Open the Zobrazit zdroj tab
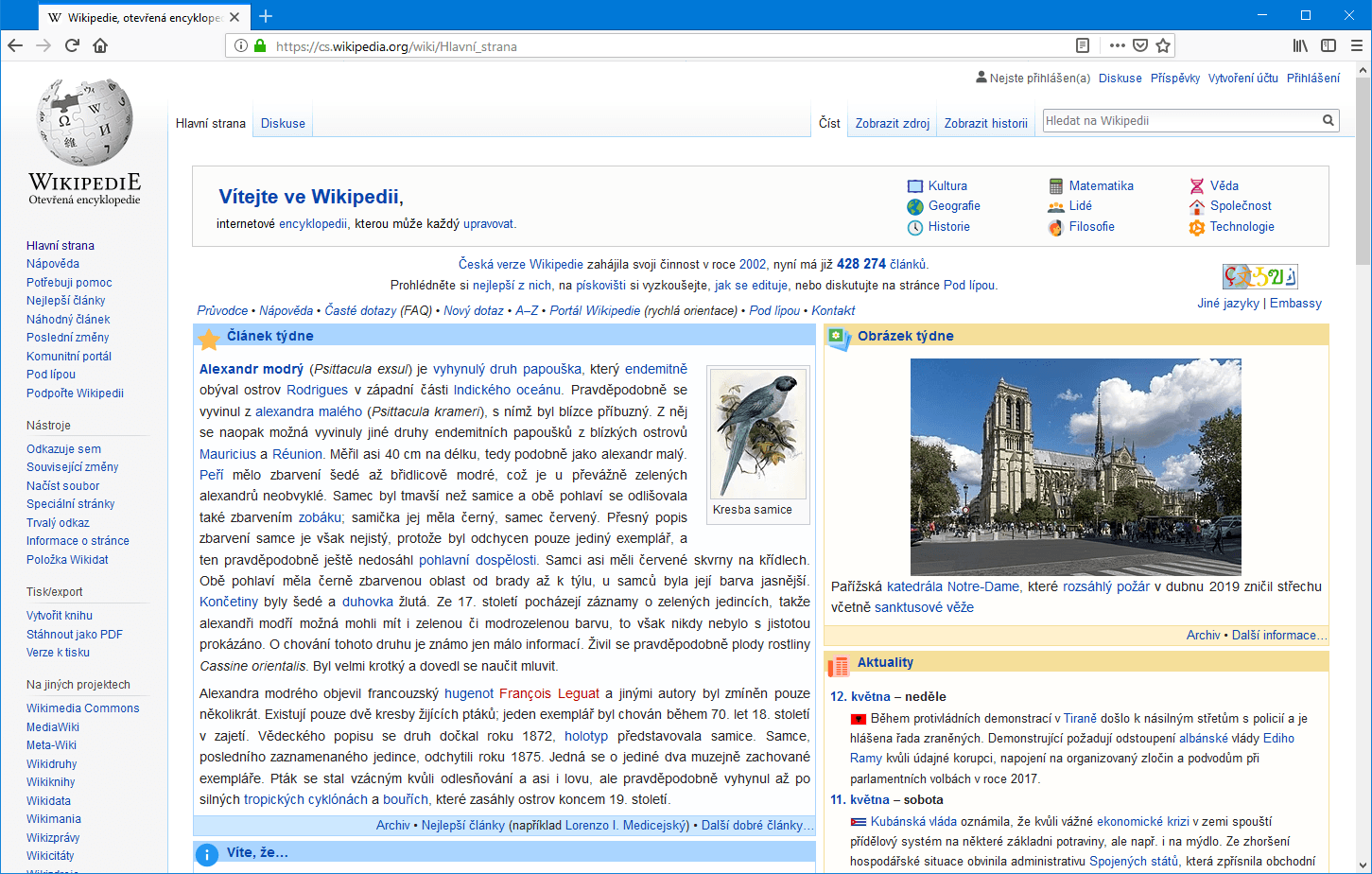The height and width of the screenshot is (874, 1372). click(x=893, y=123)
